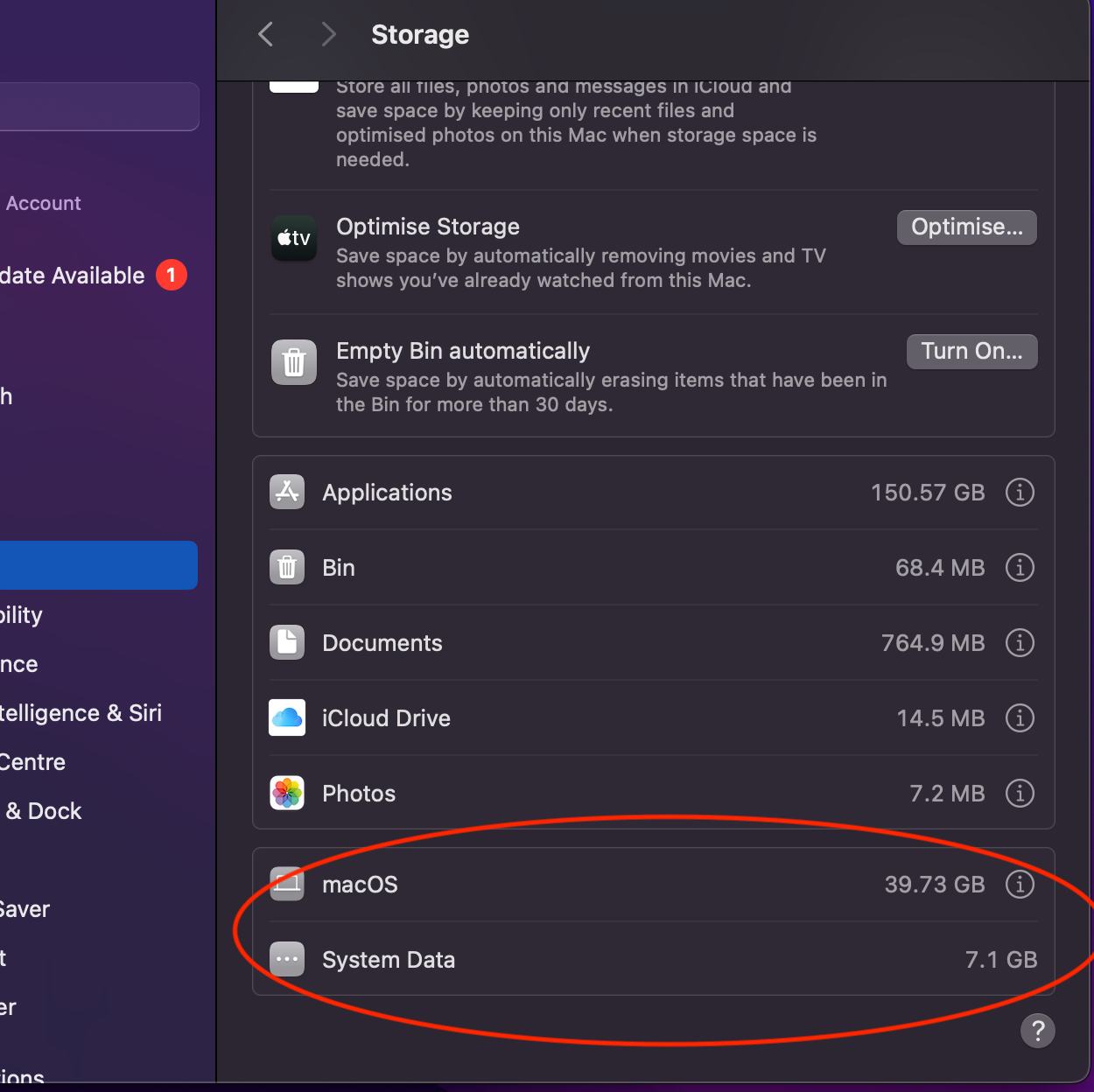Open the & Dock sidebar item

(x=42, y=811)
